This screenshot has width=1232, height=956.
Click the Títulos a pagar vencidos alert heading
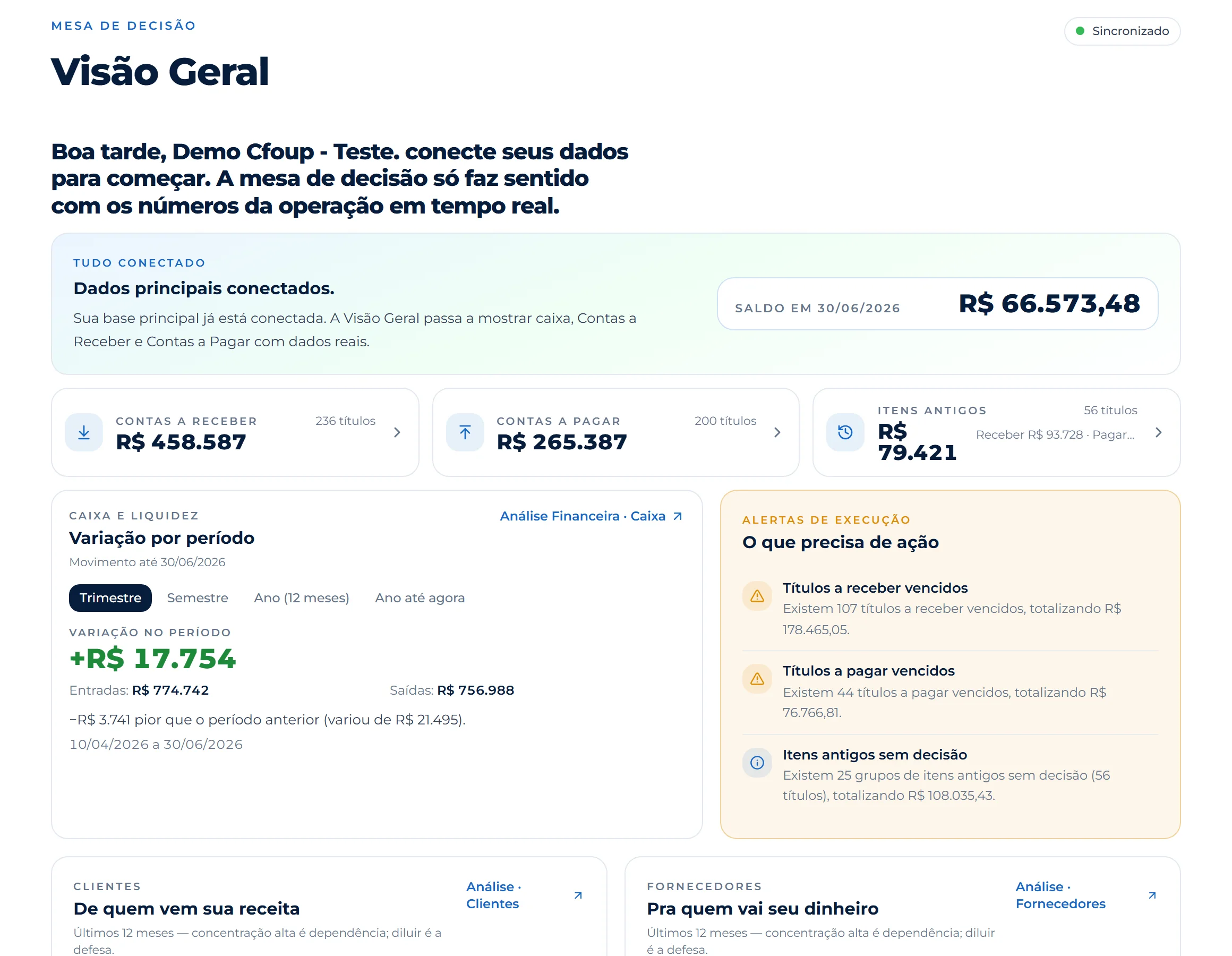[869, 671]
